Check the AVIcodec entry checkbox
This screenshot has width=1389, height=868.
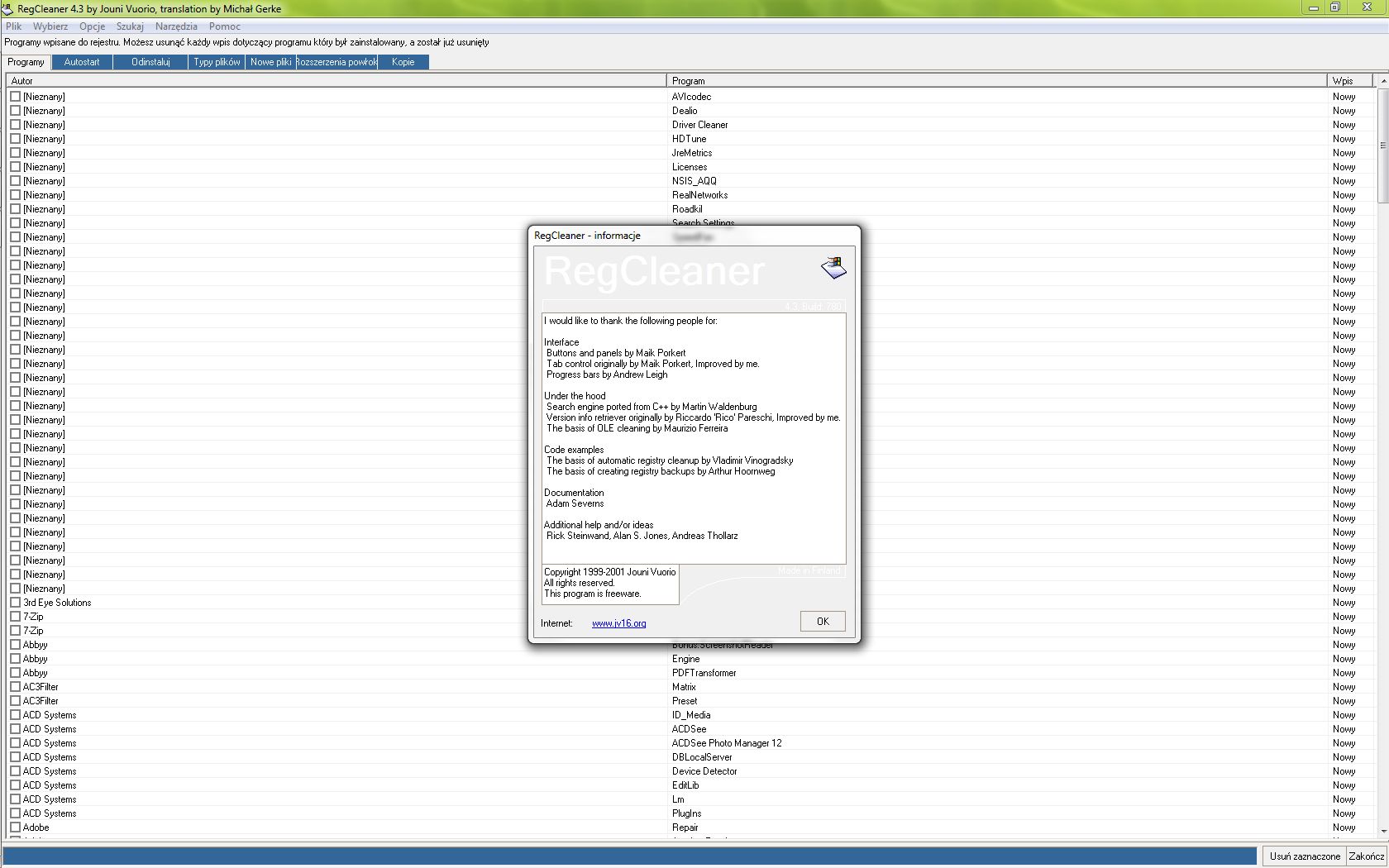15,97
